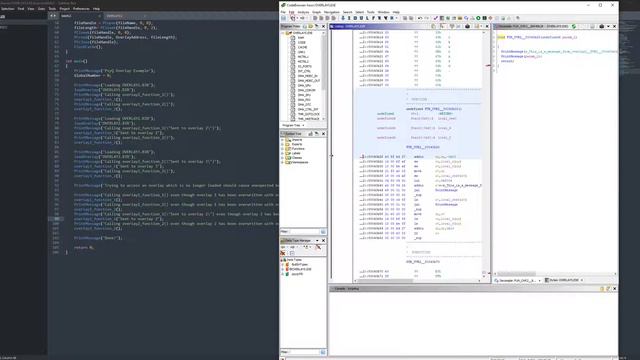Expand the Exports folder in Symbol Tree
This screenshot has width=640, height=360.
pyautogui.click(x=282, y=144)
